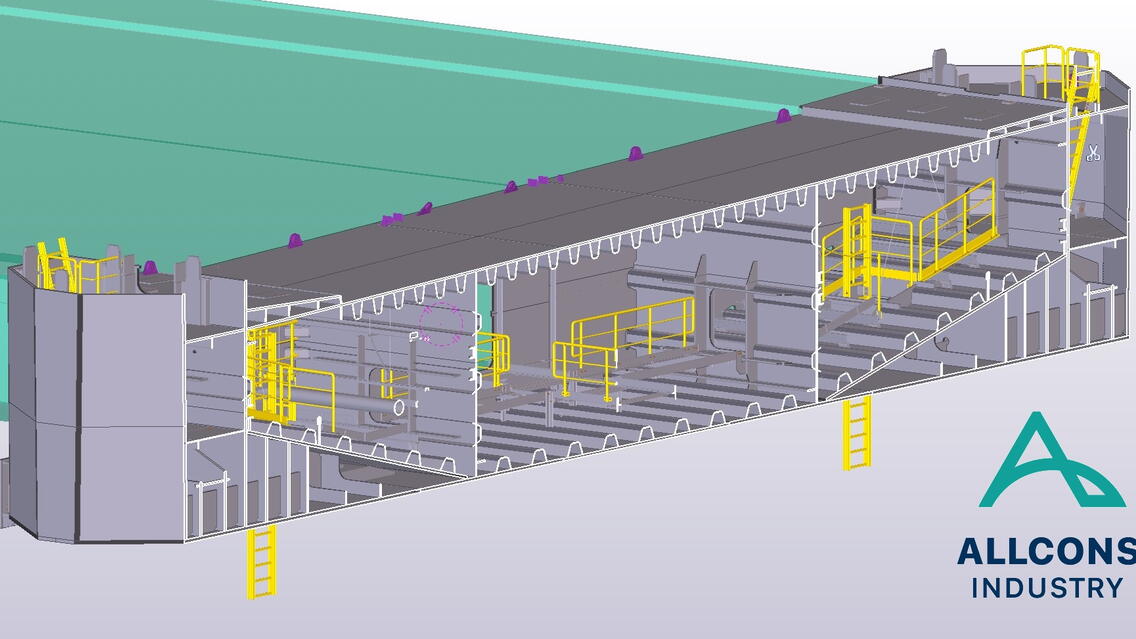Viewport: 1136px width, 639px height.
Task: Click the ALLCONS logo text
Action: [x=1046, y=552]
